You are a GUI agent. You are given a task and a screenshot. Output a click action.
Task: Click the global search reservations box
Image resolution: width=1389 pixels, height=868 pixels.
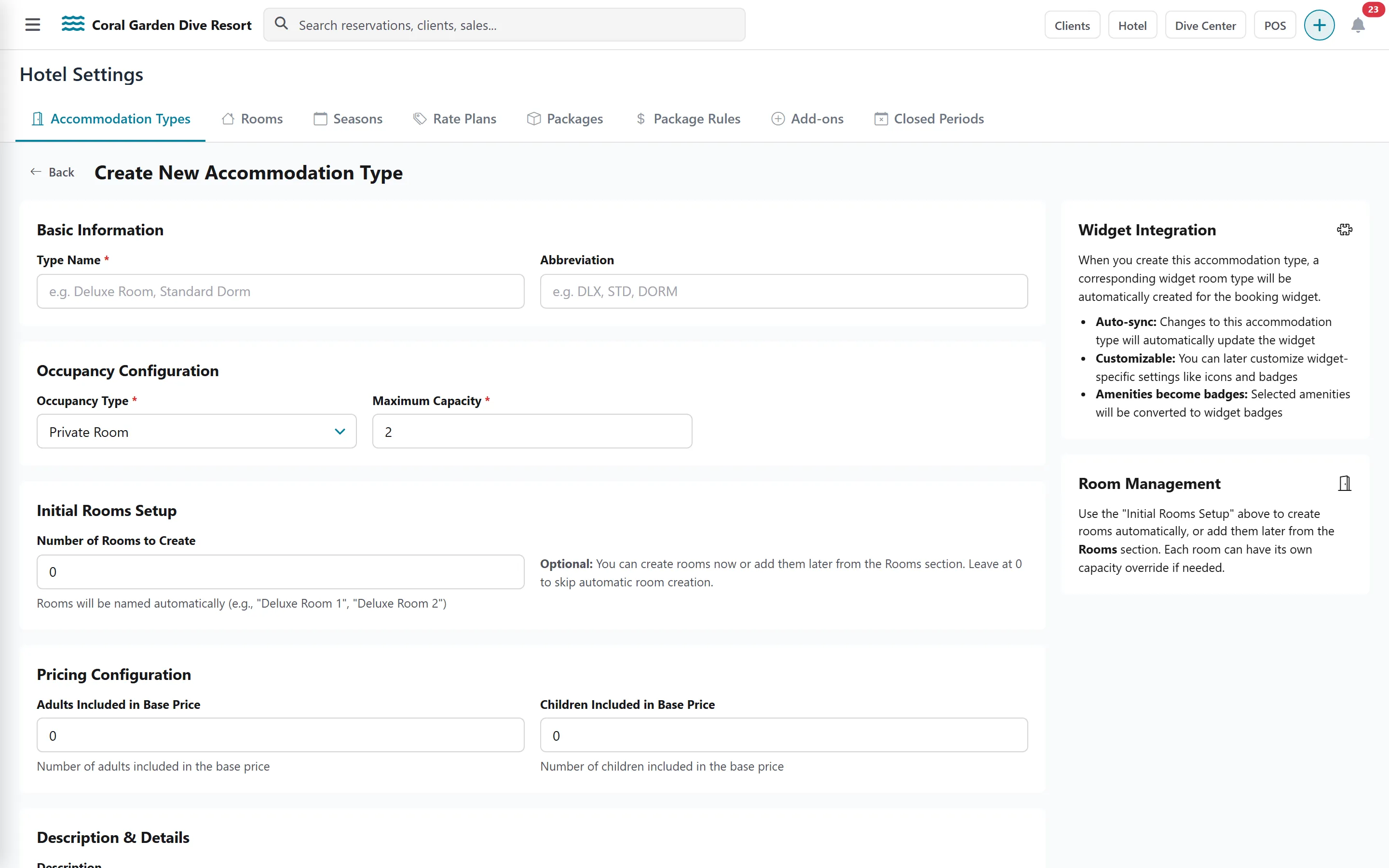tap(504, 25)
